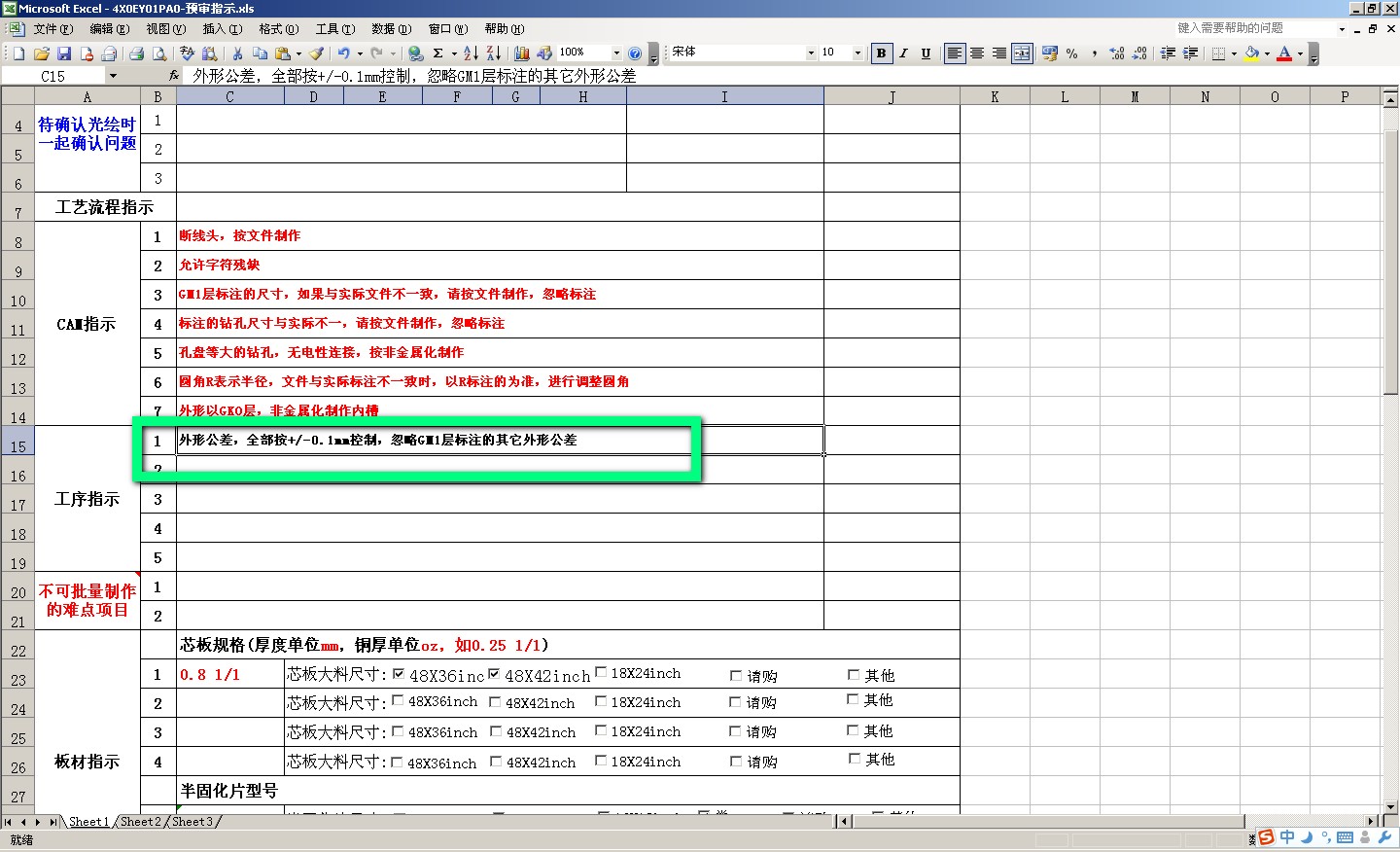Image resolution: width=1400 pixels, height=852 pixels.
Task: Align text left
Action: pyautogui.click(x=955, y=53)
